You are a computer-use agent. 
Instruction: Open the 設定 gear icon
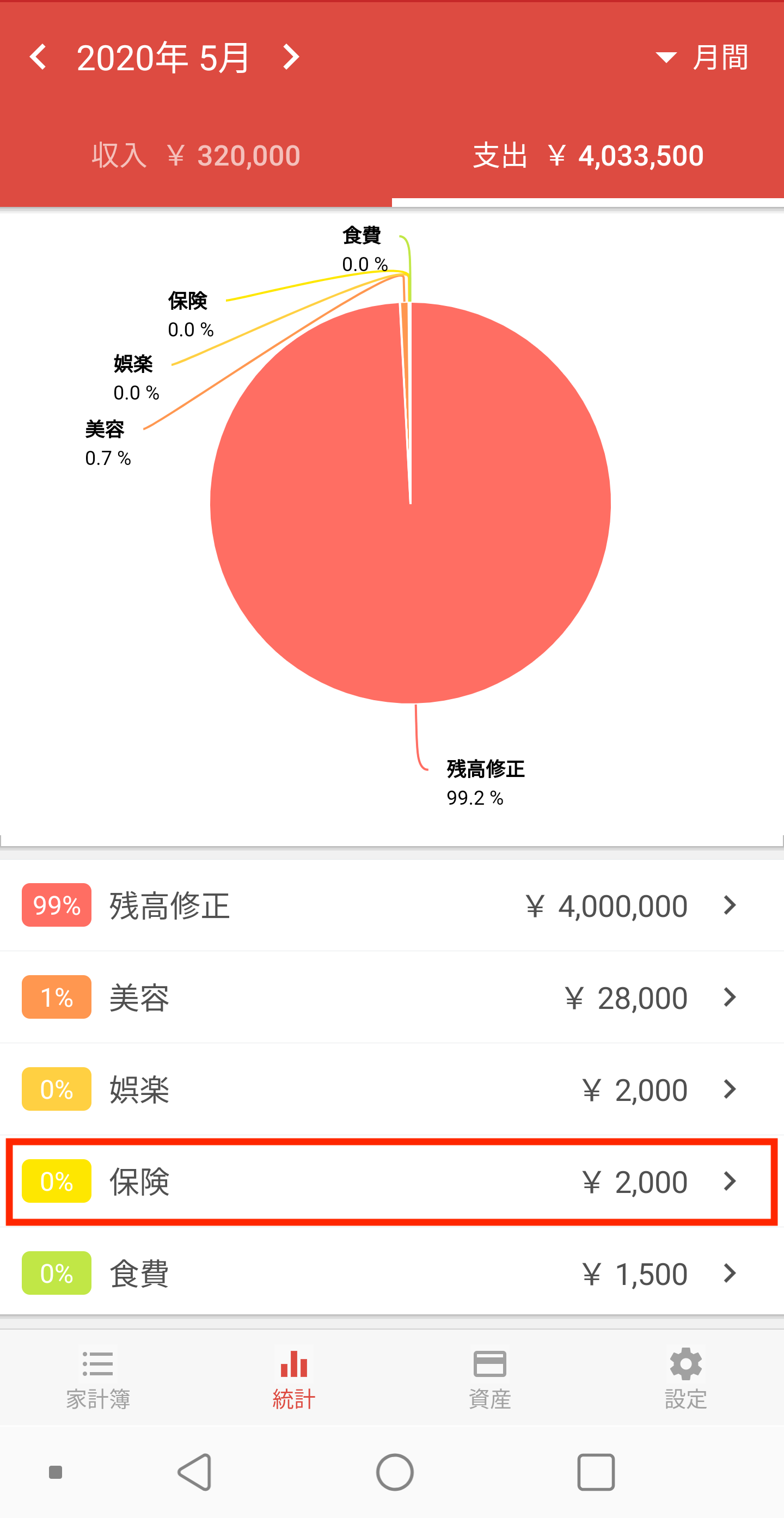pos(686,1363)
